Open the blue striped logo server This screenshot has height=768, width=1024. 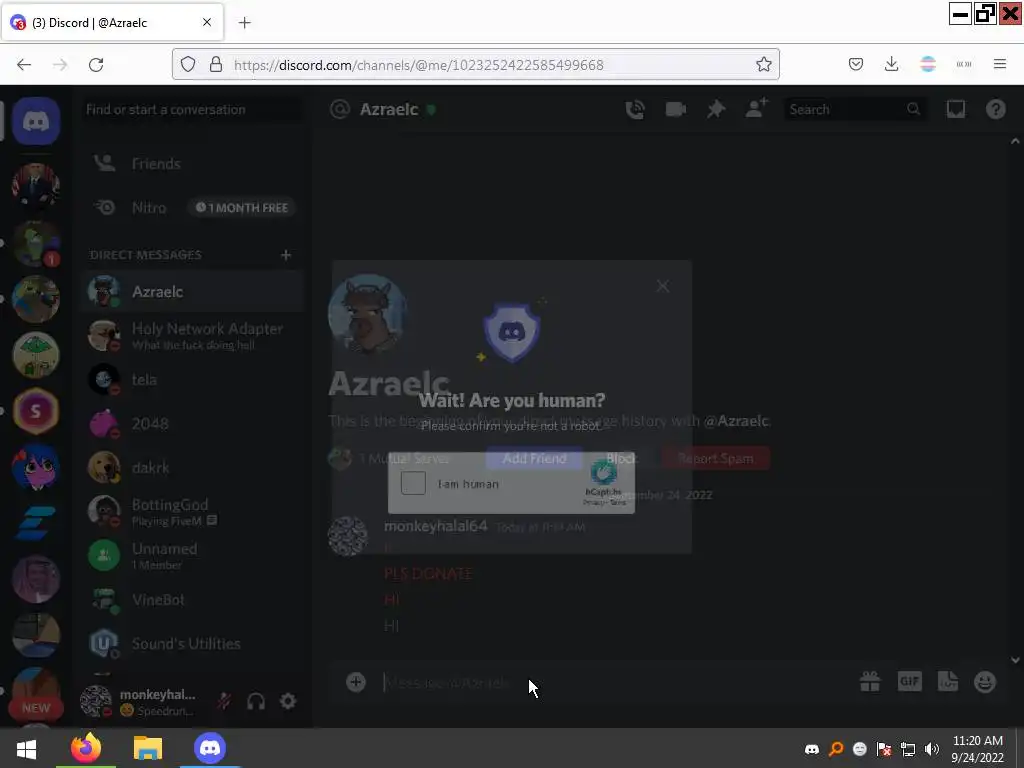pos(36,523)
